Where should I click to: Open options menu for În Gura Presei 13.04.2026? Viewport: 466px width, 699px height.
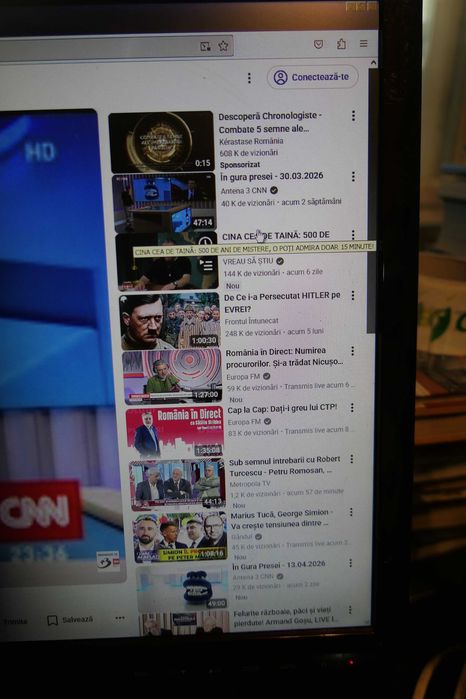(x=351, y=563)
